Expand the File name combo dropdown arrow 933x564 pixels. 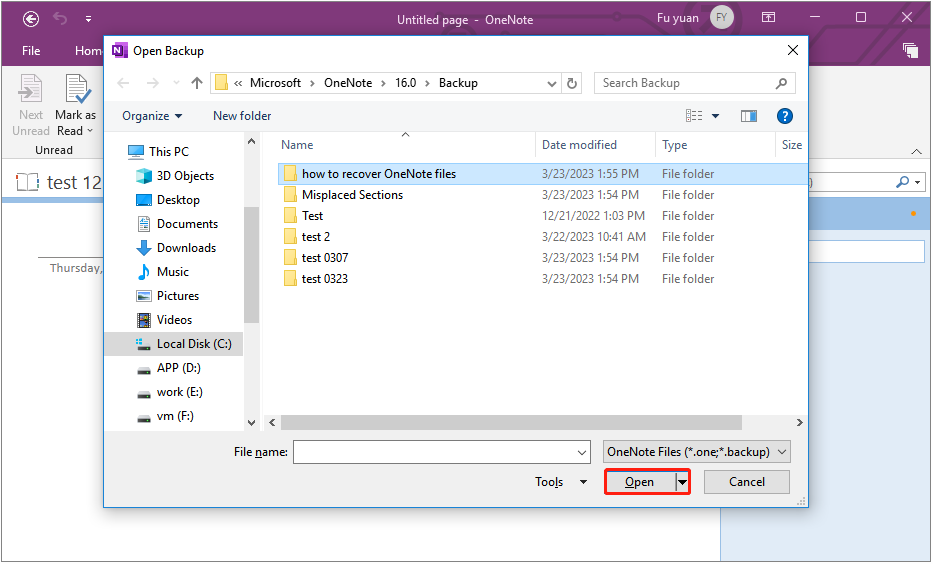coord(582,453)
